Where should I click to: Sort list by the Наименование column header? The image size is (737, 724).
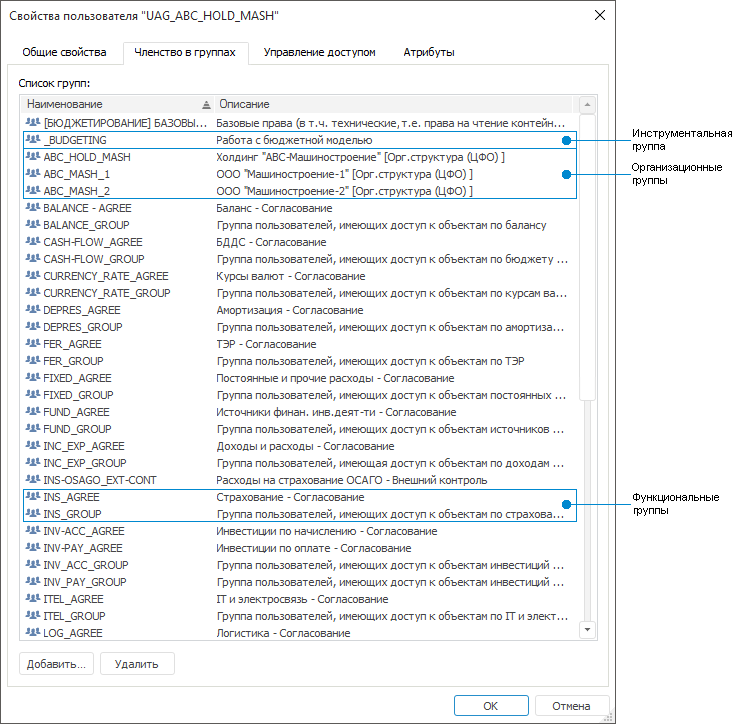click(x=110, y=104)
